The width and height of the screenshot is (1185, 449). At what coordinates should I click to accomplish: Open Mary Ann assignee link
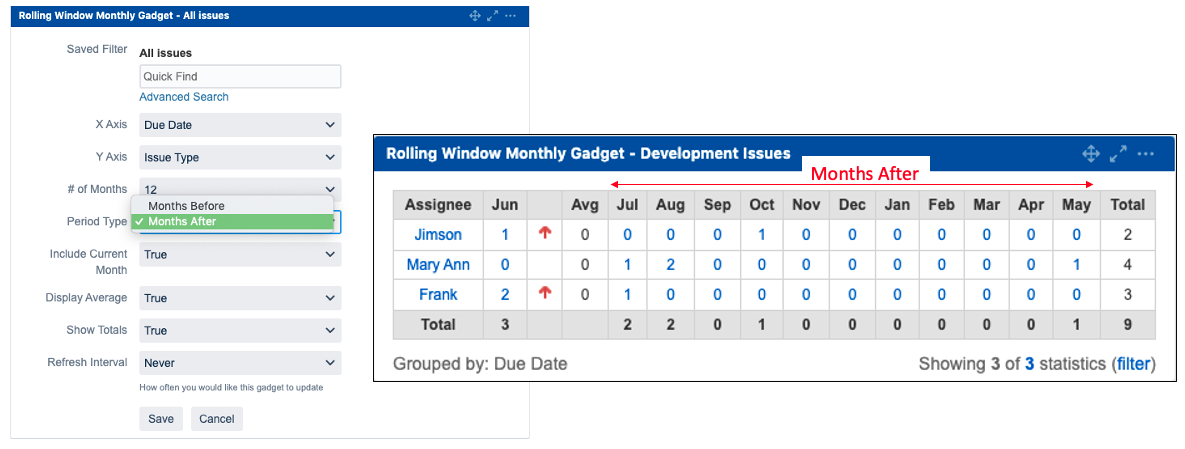[x=438, y=265]
